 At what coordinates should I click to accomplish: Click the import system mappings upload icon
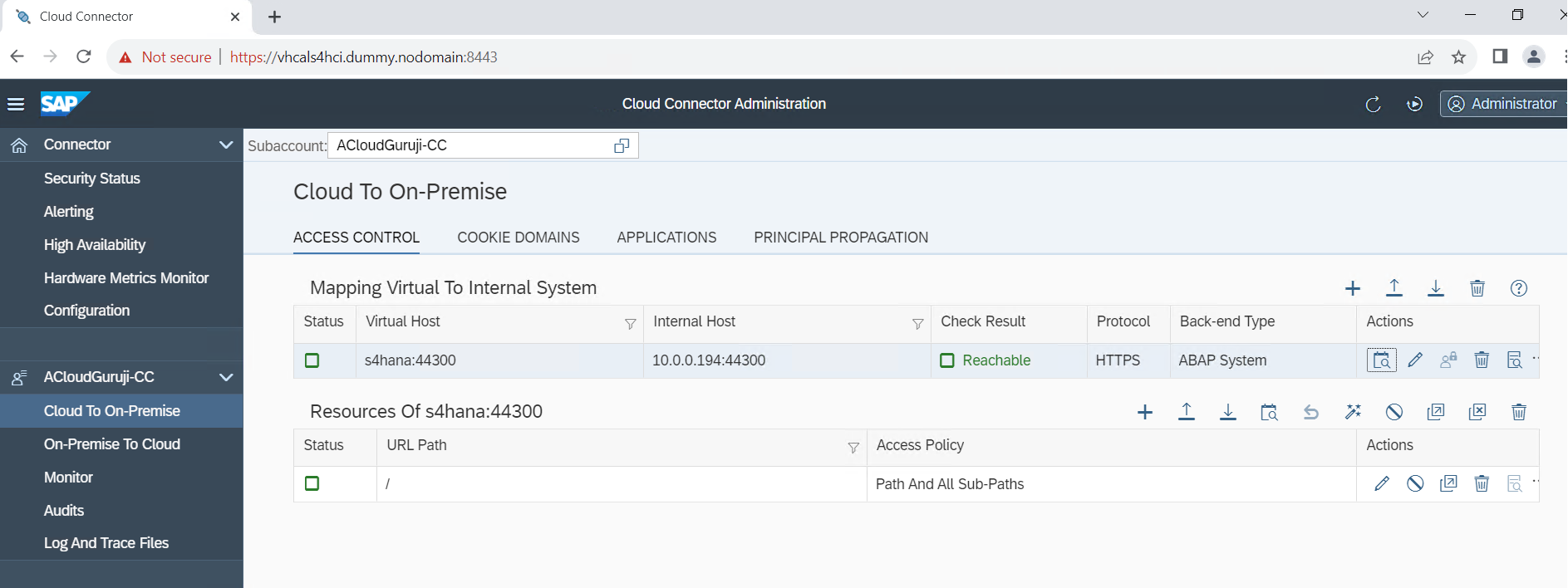[x=1394, y=288]
